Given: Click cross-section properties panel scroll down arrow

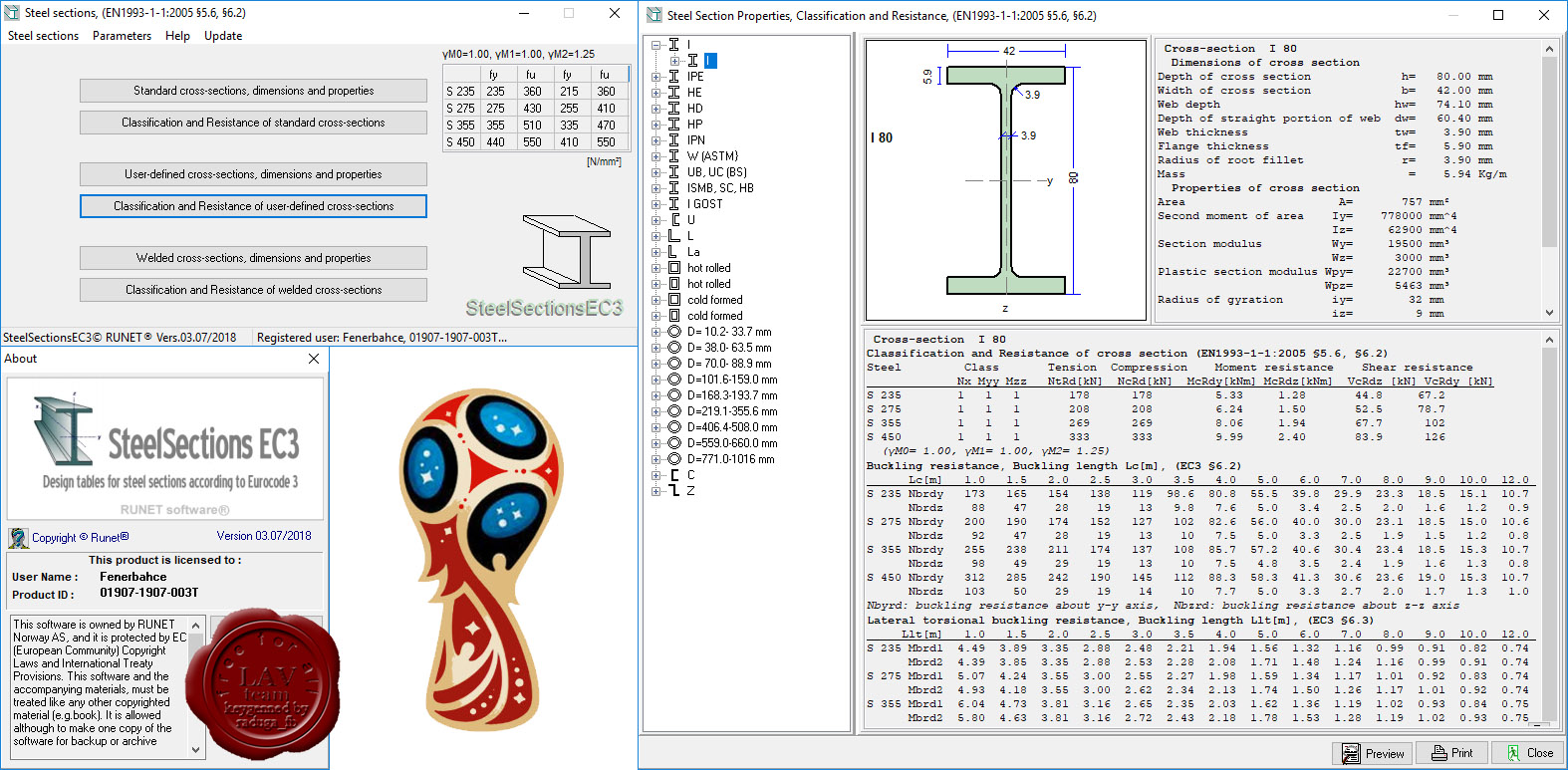Looking at the screenshot, I should click(1549, 313).
